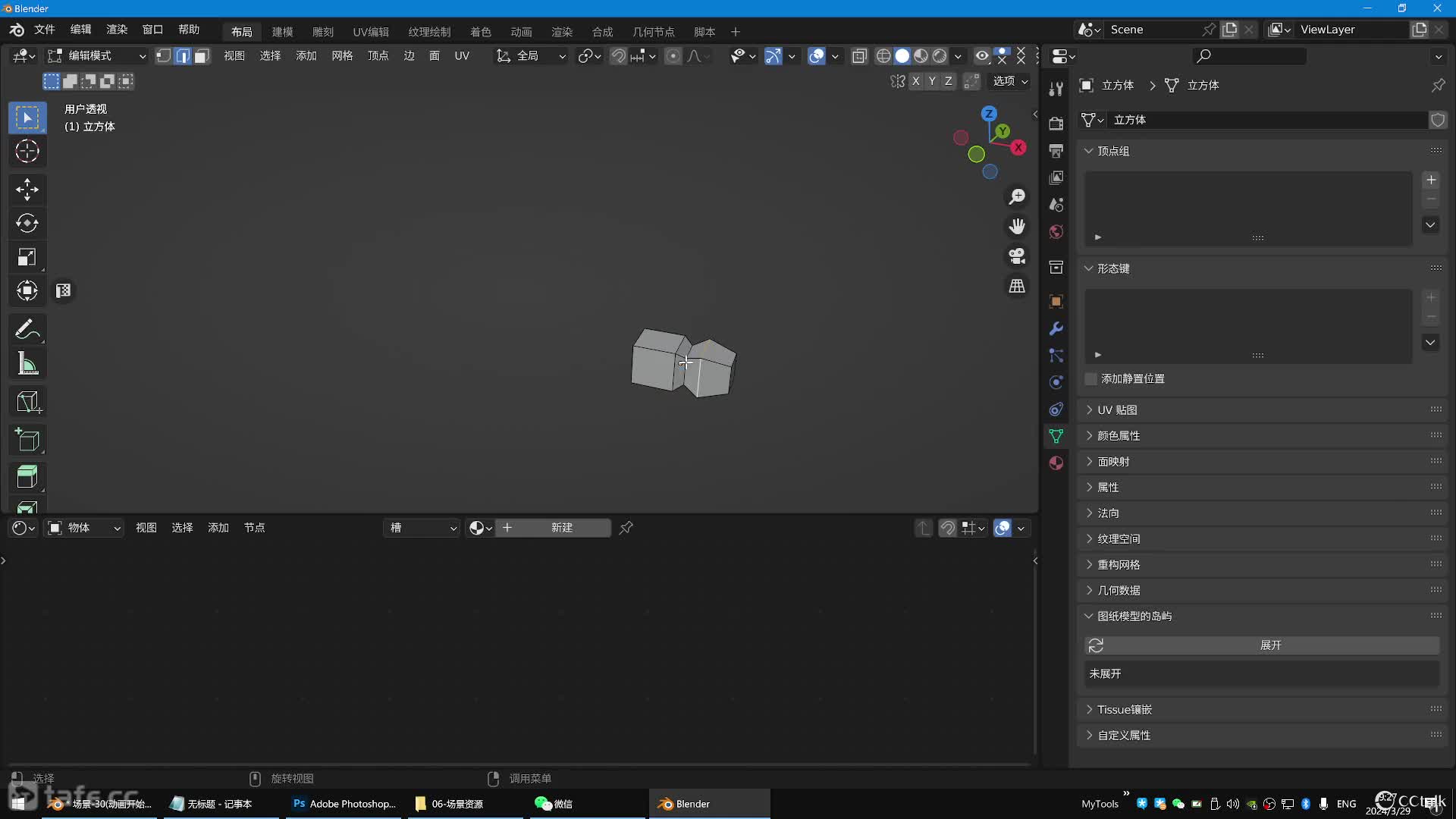Image resolution: width=1456 pixels, height=819 pixels.
Task: Open the World properties tab
Action: (1056, 231)
